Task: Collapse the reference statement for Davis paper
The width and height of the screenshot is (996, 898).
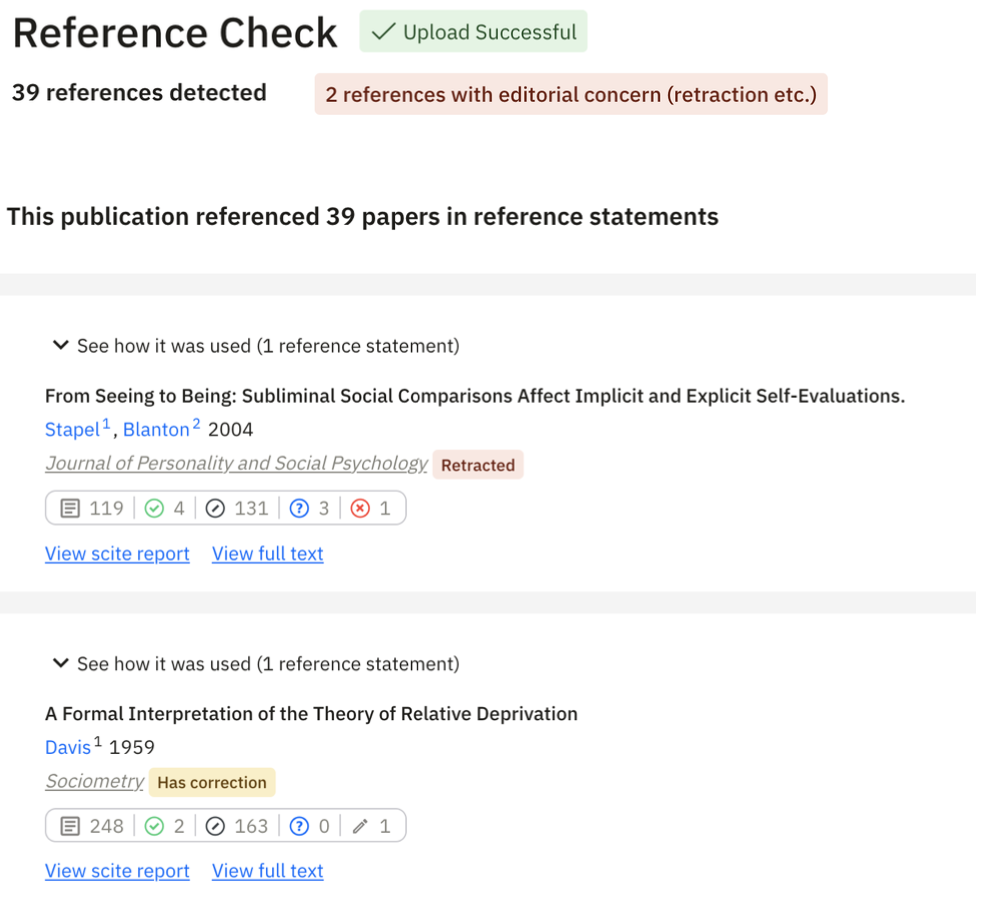Action: pyautogui.click(x=60, y=663)
